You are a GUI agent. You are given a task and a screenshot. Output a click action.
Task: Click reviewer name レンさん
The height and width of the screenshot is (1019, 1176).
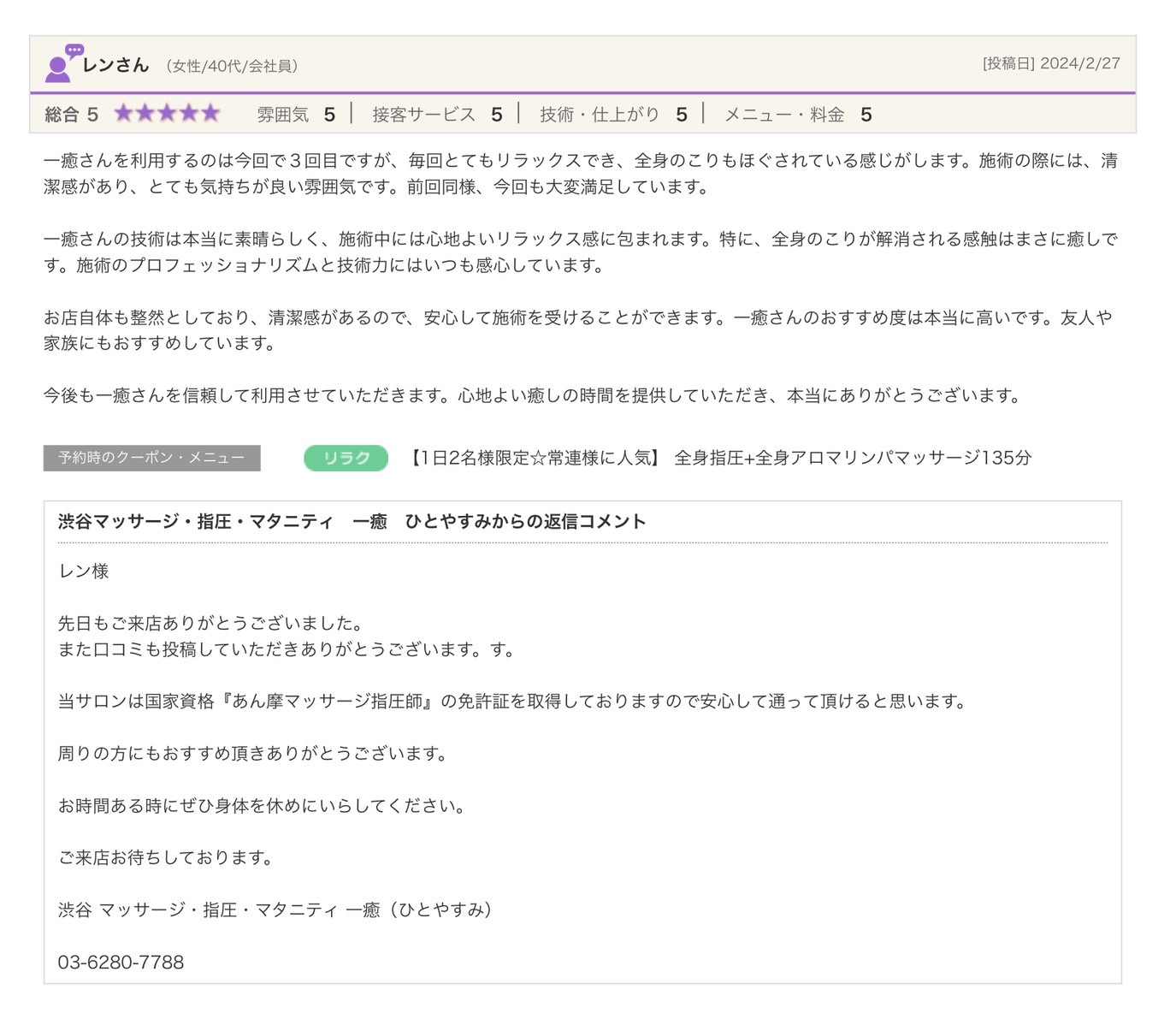115,65
